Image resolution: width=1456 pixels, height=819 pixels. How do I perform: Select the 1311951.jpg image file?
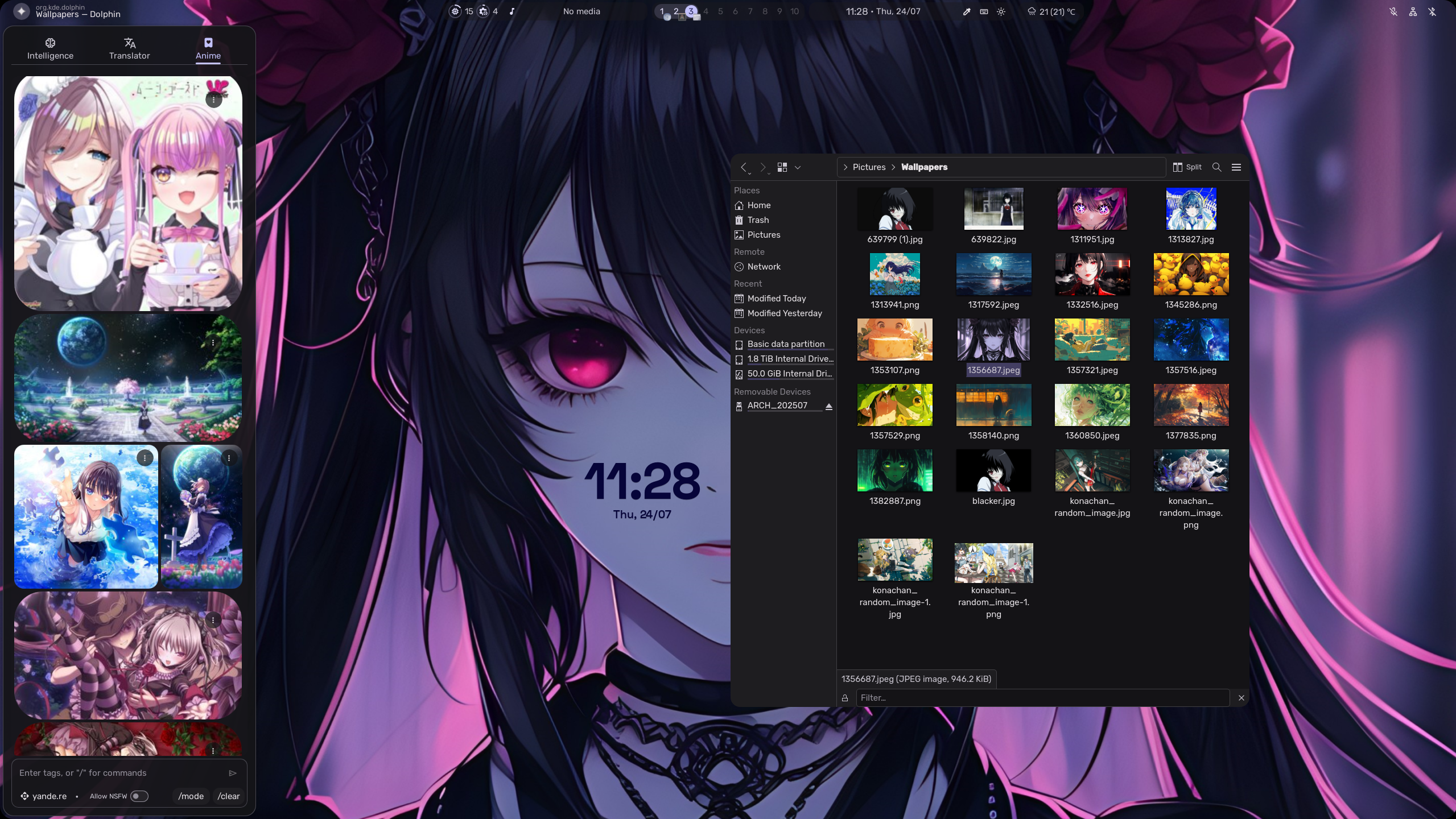pyautogui.click(x=1092, y=216)
